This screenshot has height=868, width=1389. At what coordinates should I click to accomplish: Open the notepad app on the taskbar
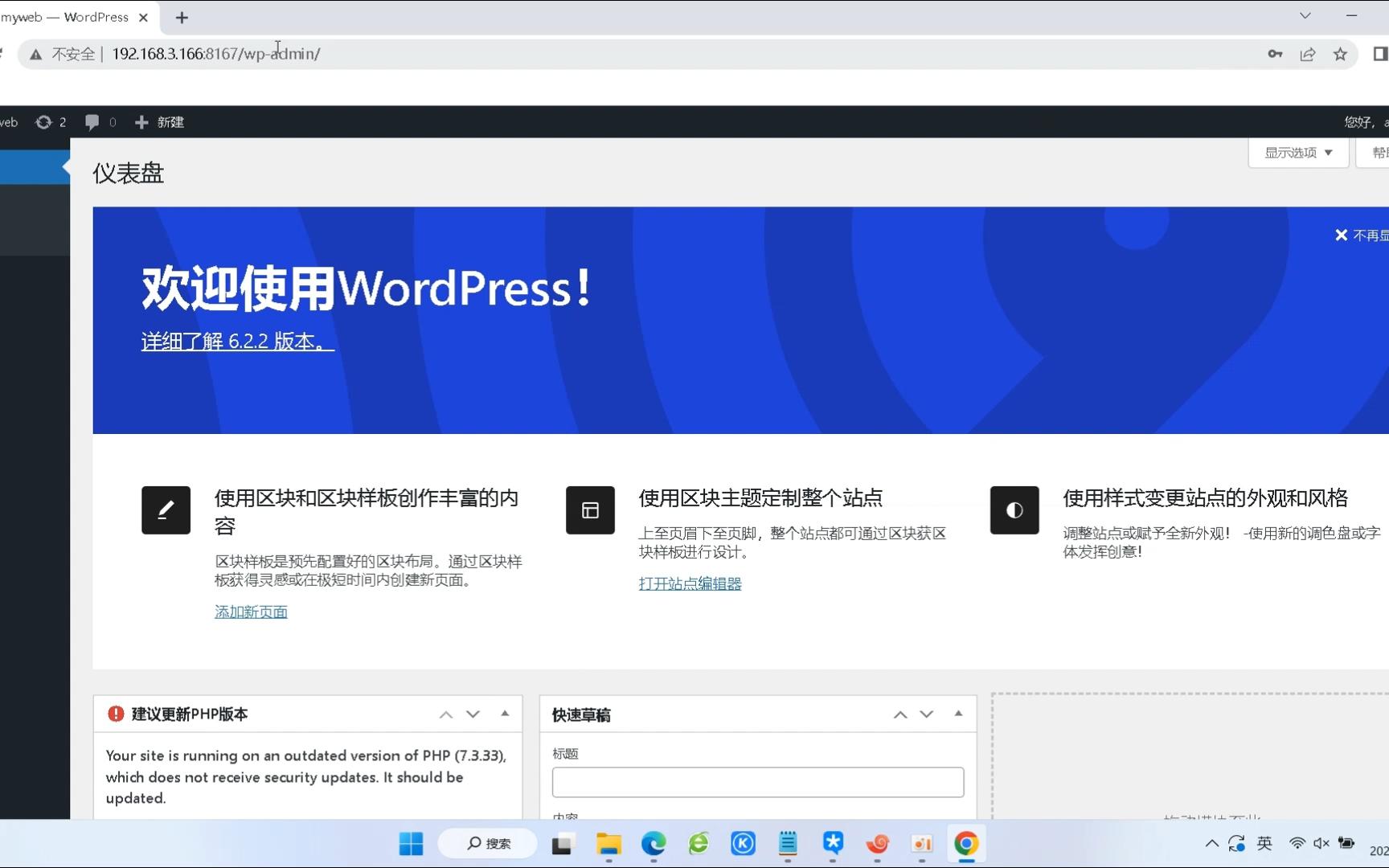[x=788, y=844]
